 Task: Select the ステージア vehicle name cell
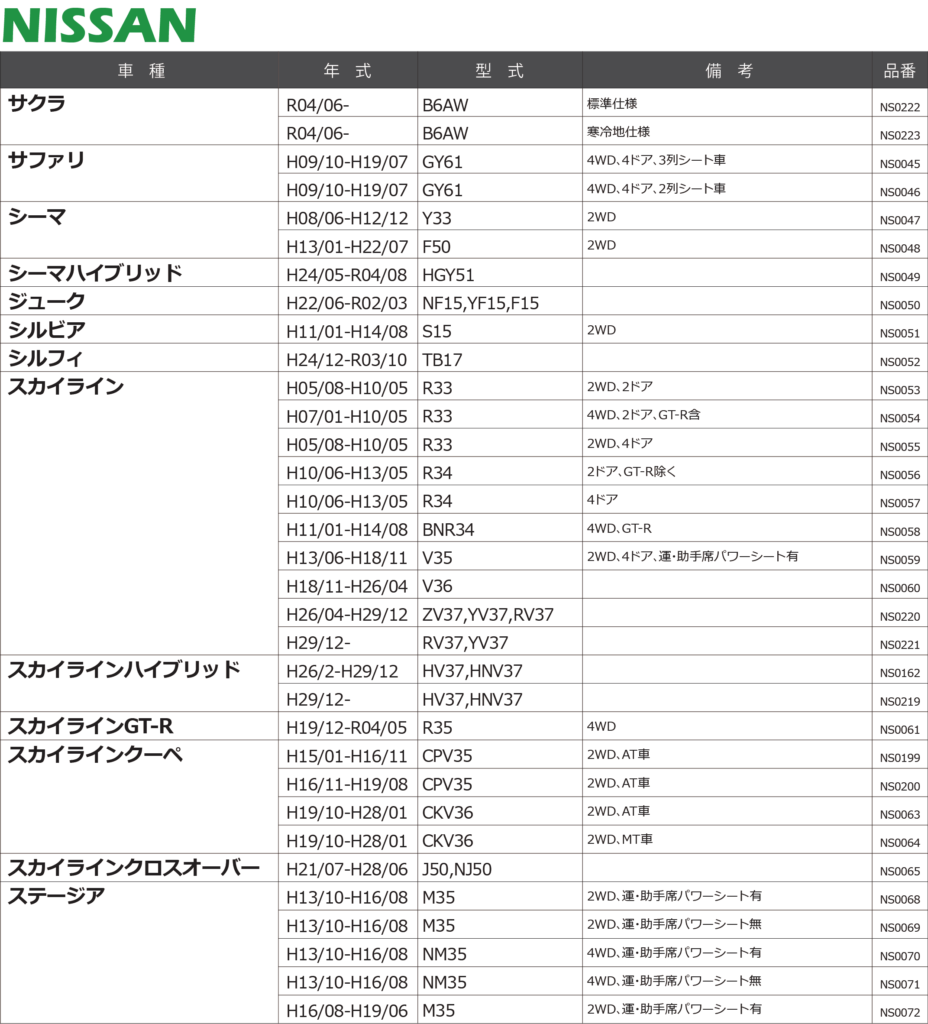pos(56,896)
